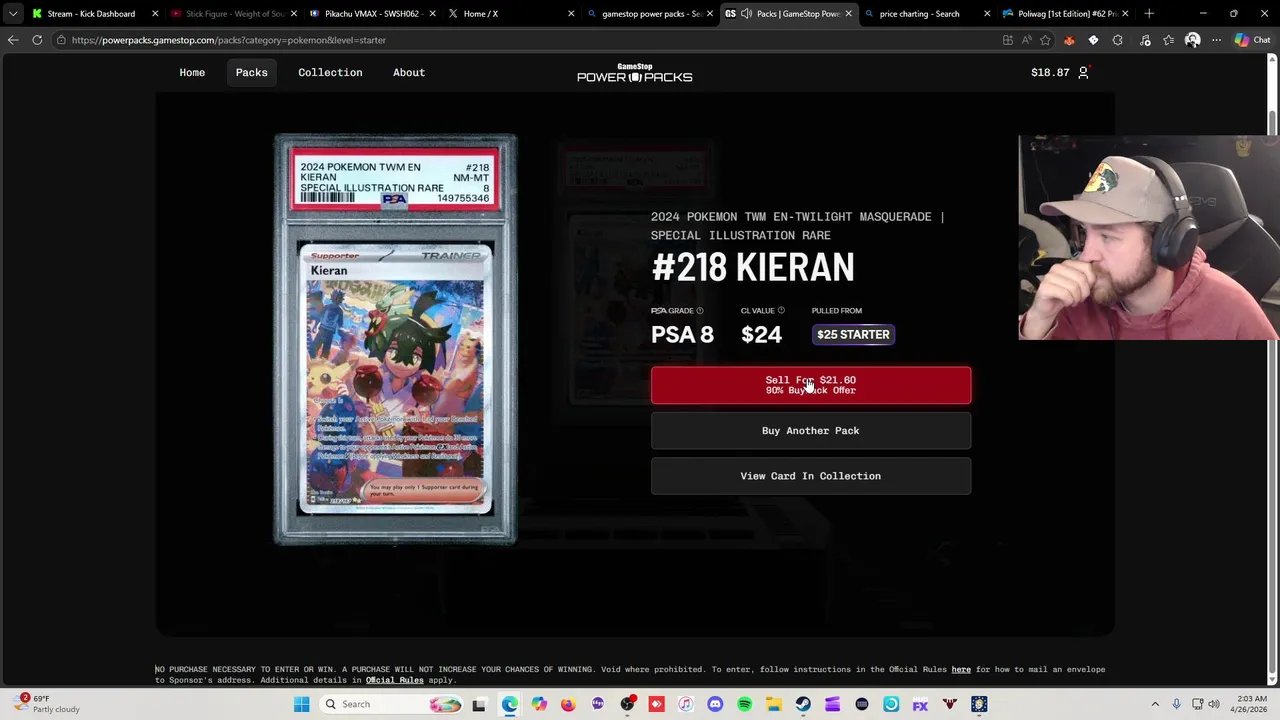Open About in site navigation
This screenshot has width=1280, height=720.
coord(409,72)
